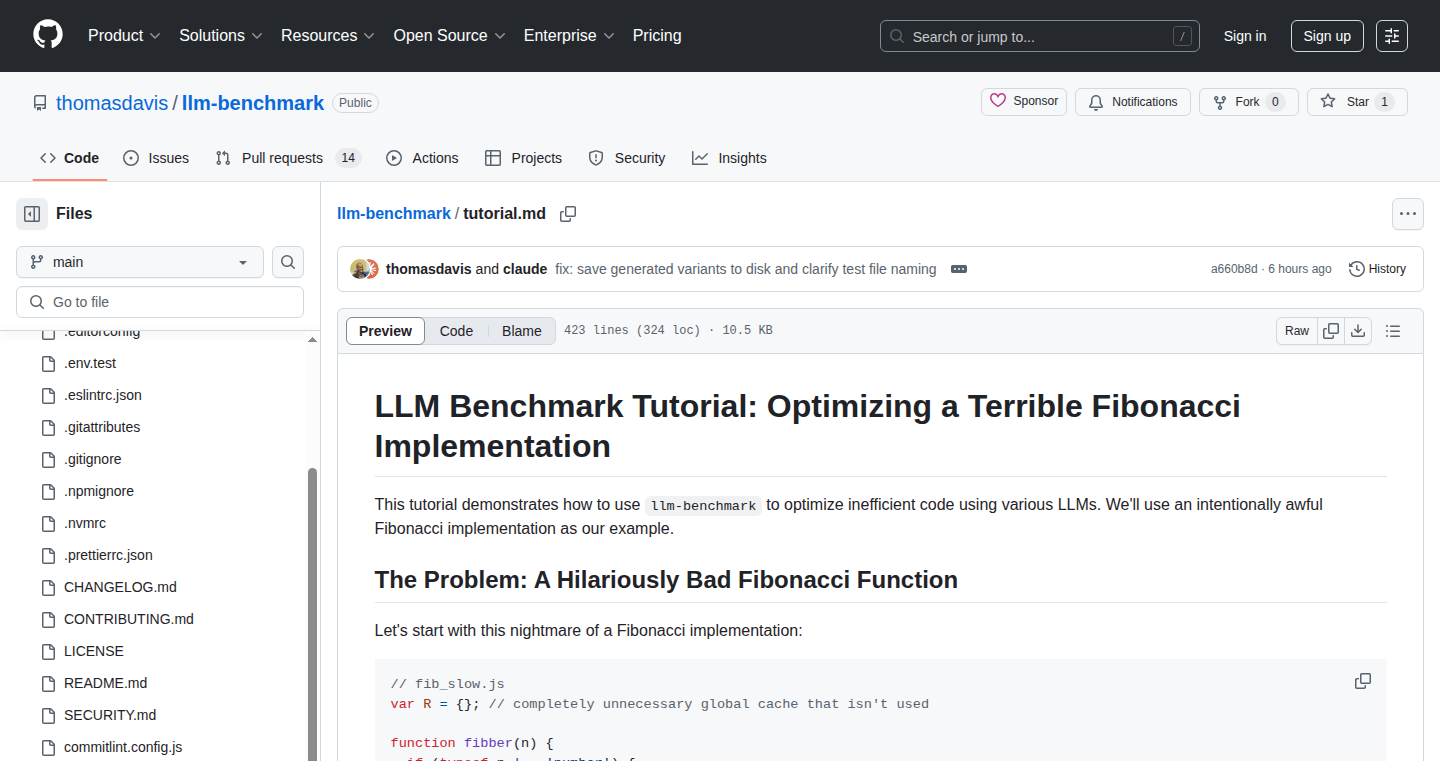The width and height of the screenshot is (1440, 761).
Task: Expand the Product menu
Action: tap(124, 35)
